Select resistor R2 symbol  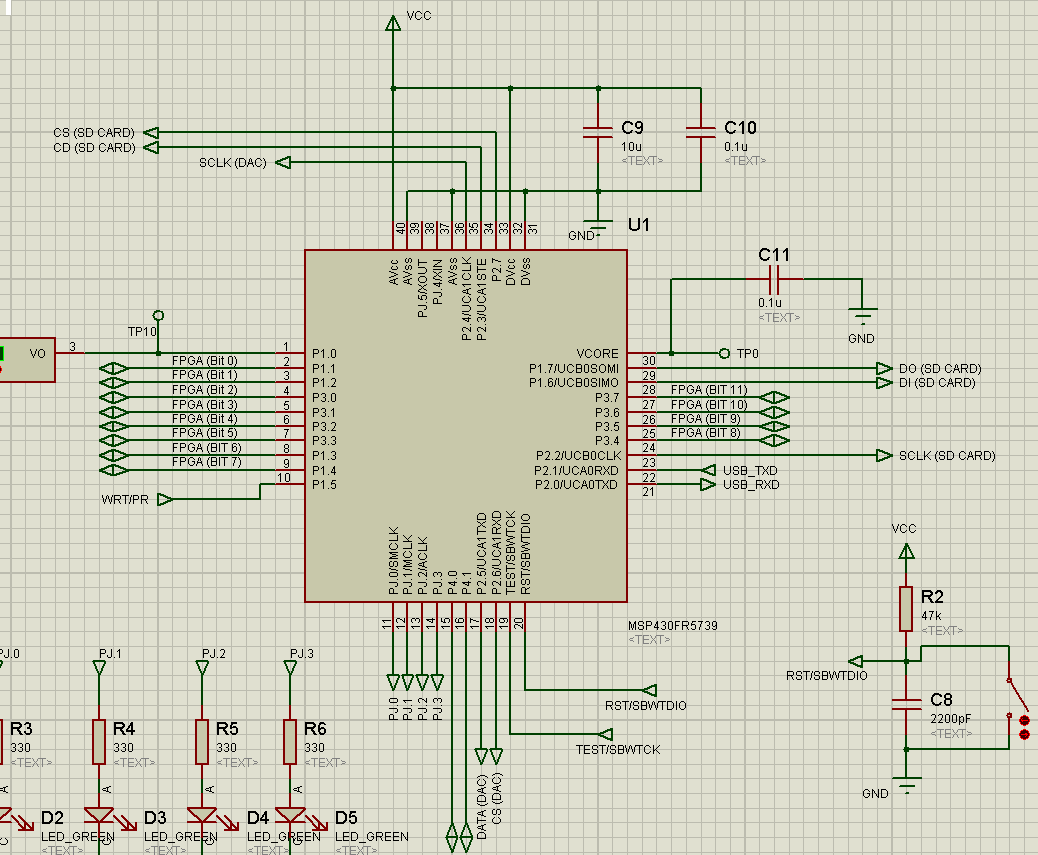coord(906,608)
